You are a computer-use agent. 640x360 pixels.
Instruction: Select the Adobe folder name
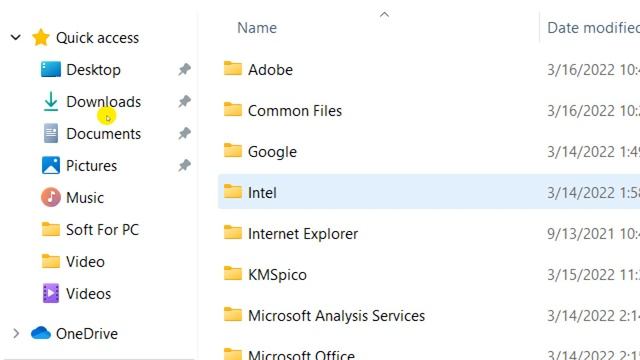270,70
